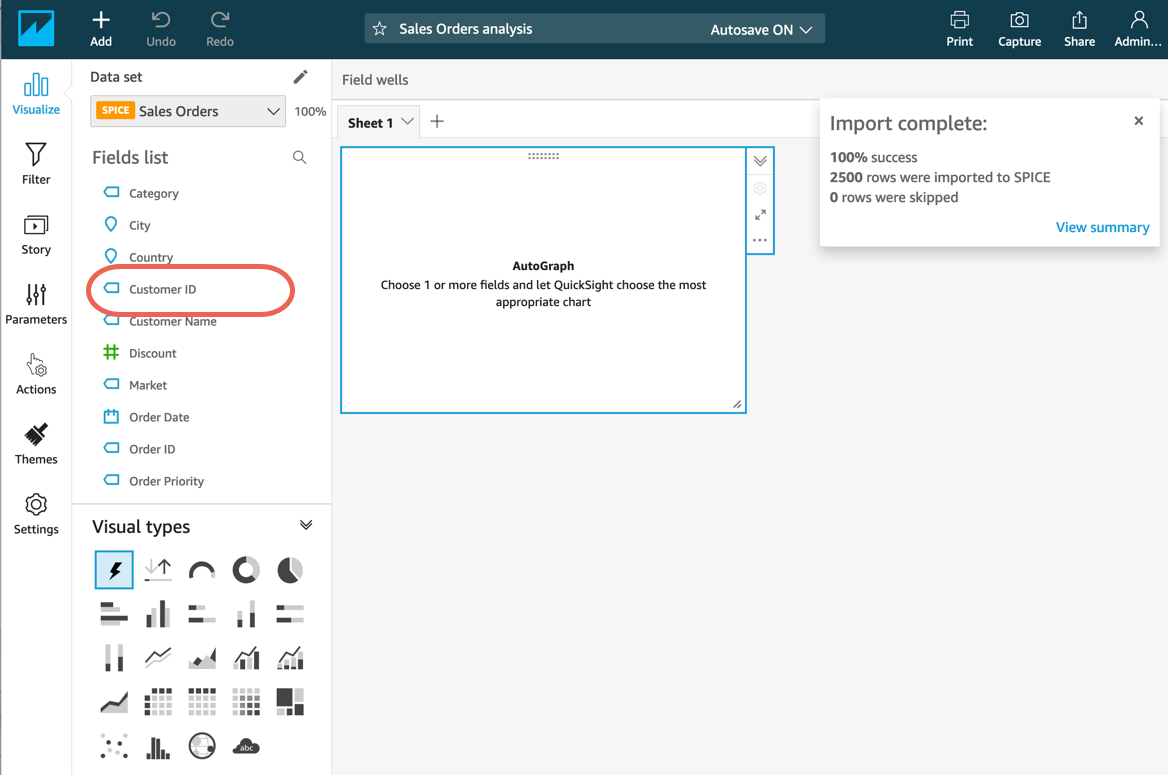The height and width of the screenshot is (775, 1168).
Task: Click the star to favorite Sales Orders analysis
Action: (380, 29)
